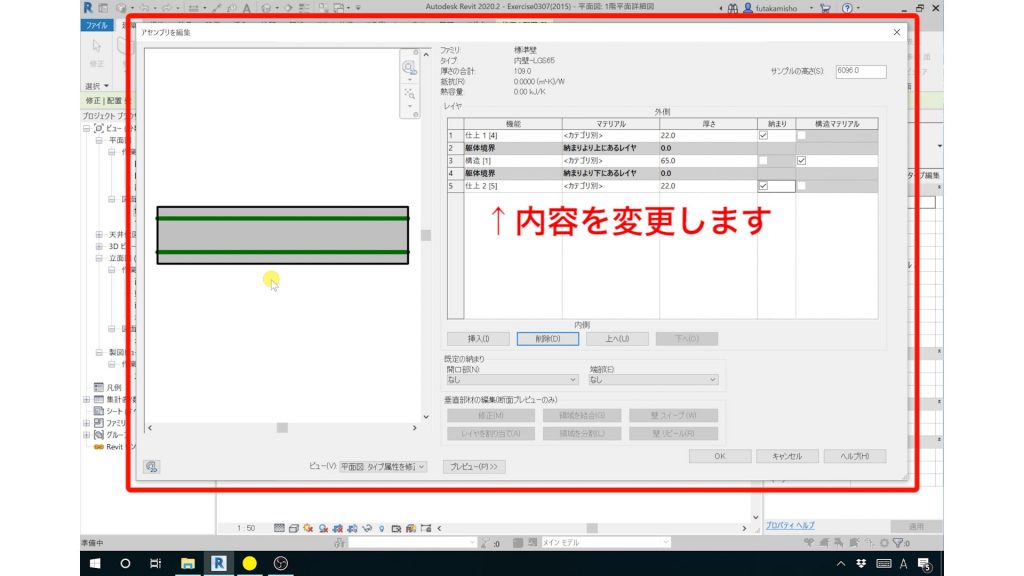
Task: Click the visual style icon on view control bar
Action: [x=293, y=527]
